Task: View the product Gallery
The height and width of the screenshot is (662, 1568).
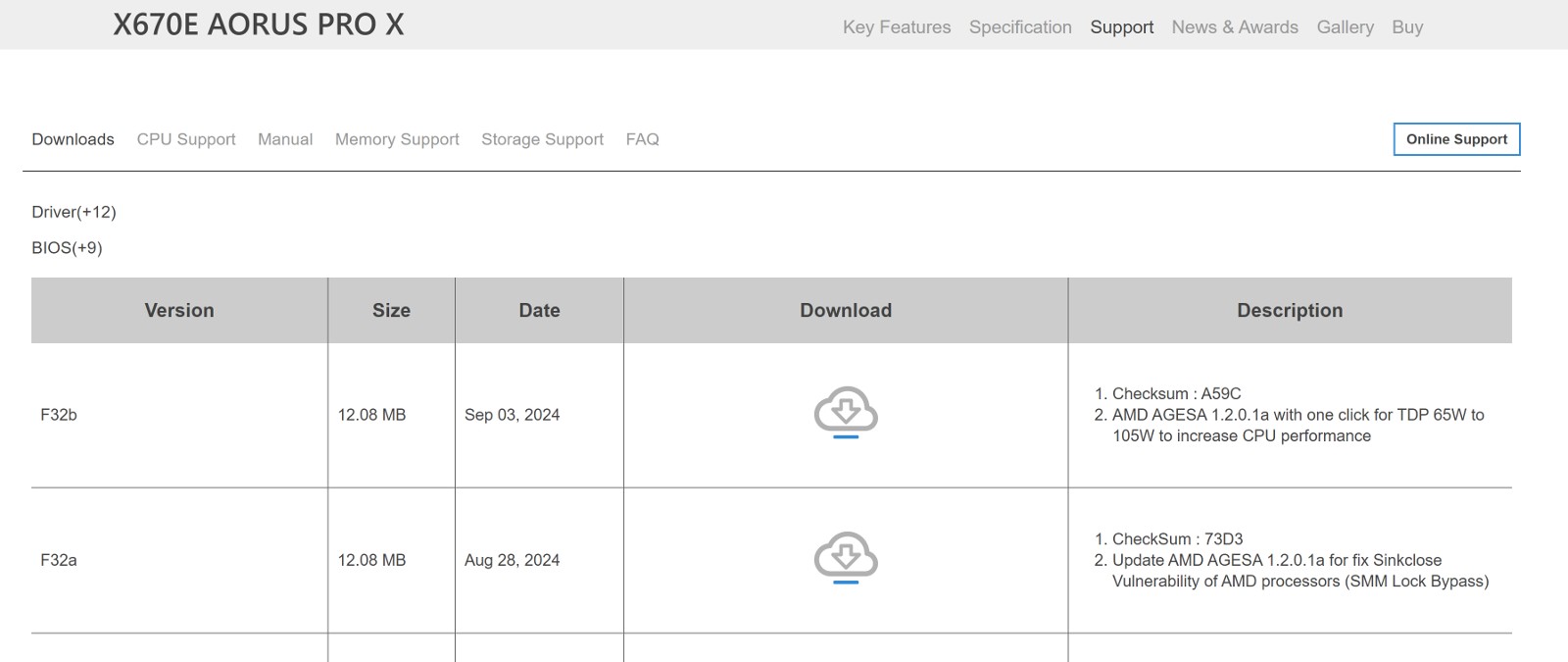Action: [x=1345, y=27]
